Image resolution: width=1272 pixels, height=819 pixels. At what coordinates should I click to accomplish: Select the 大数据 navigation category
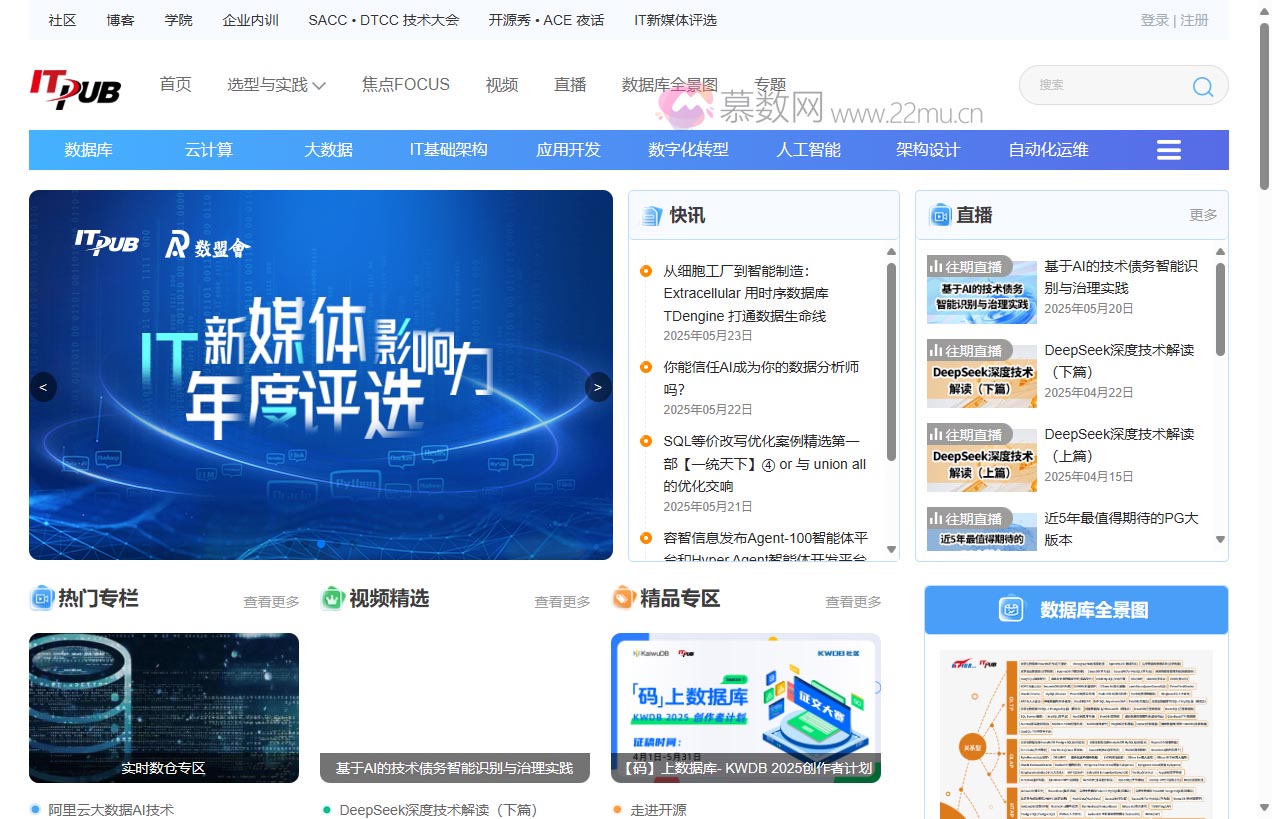(328, 149)
